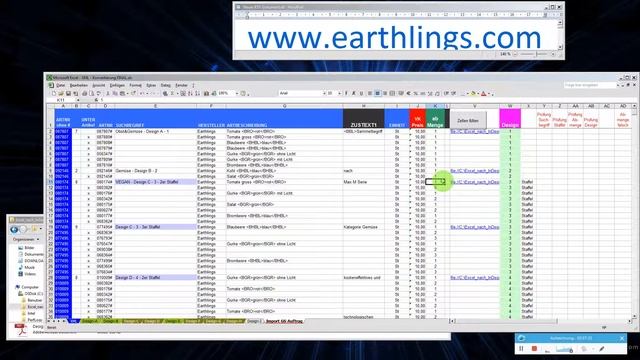Screen dimensions: 640x360
Task: Switch to the Design A sheet tab
Action: click(89, 321)
